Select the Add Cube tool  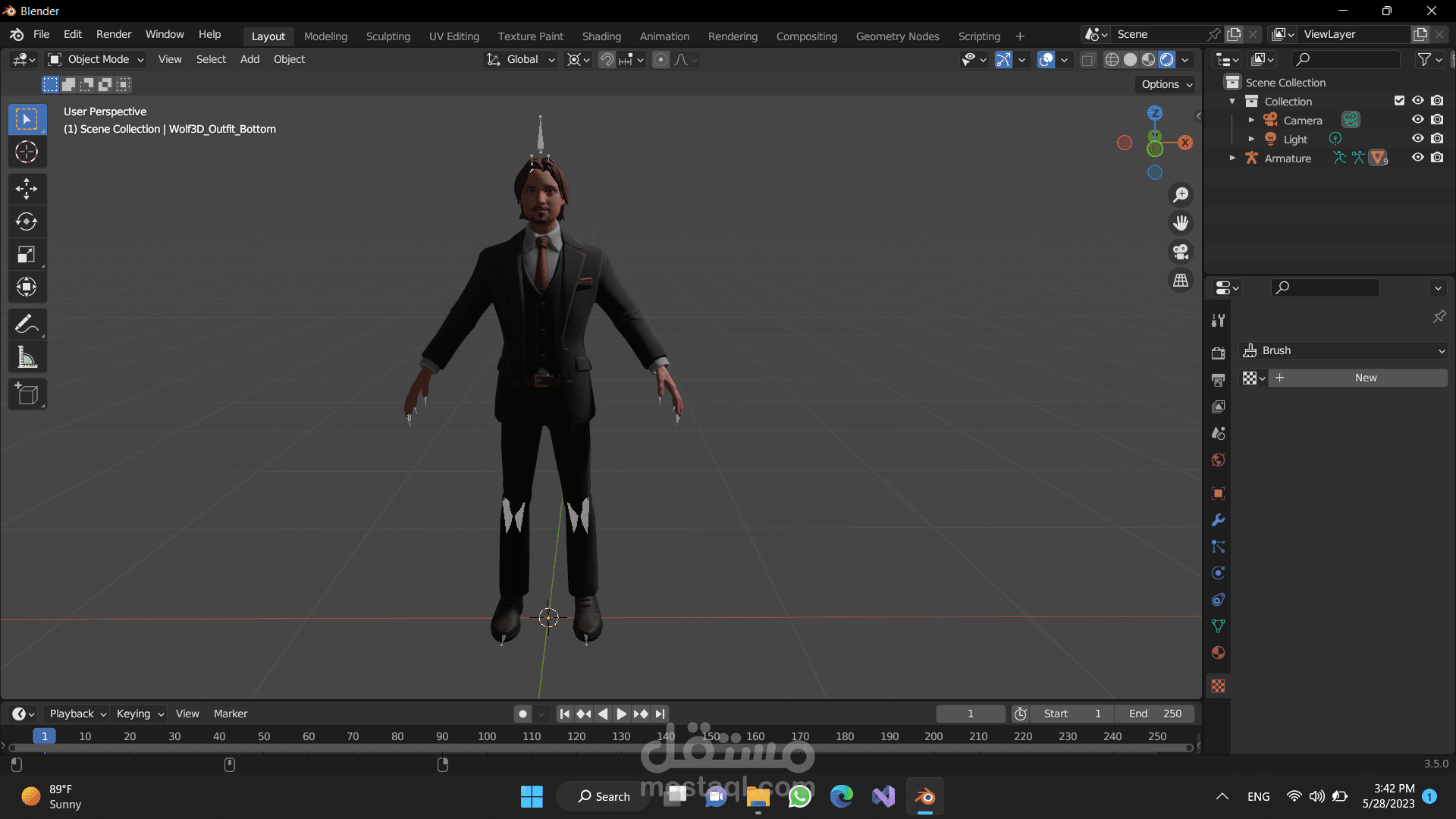[27, 394]
